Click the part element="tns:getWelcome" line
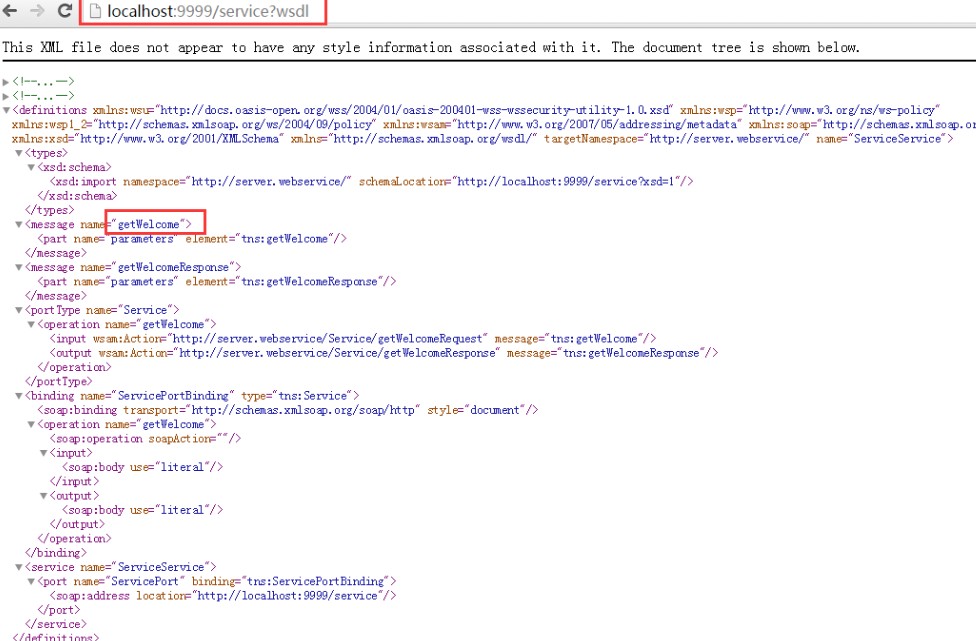Screen dimensions: 976x641 tap(192, 239)
